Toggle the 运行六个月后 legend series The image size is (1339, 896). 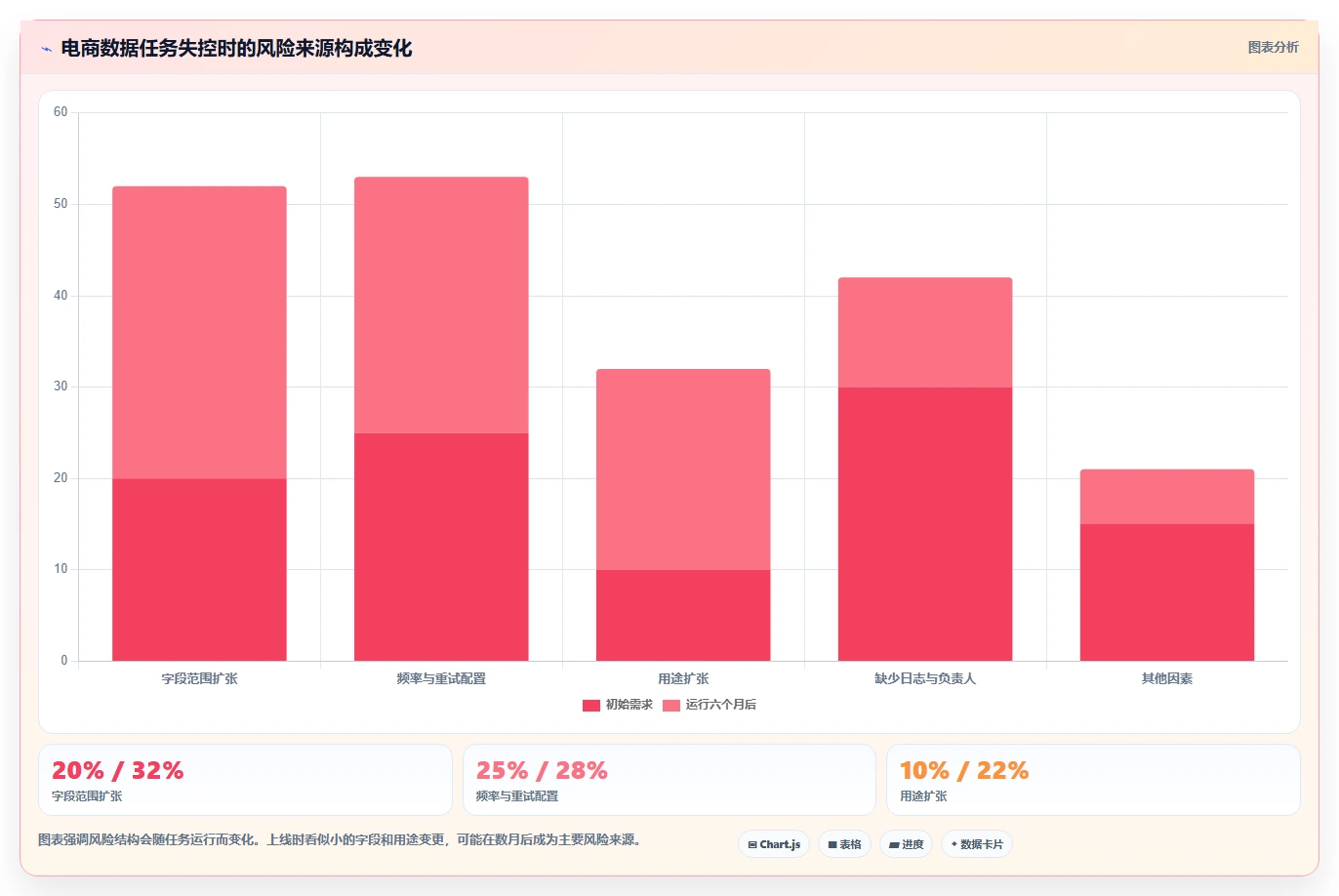point(710,705)
